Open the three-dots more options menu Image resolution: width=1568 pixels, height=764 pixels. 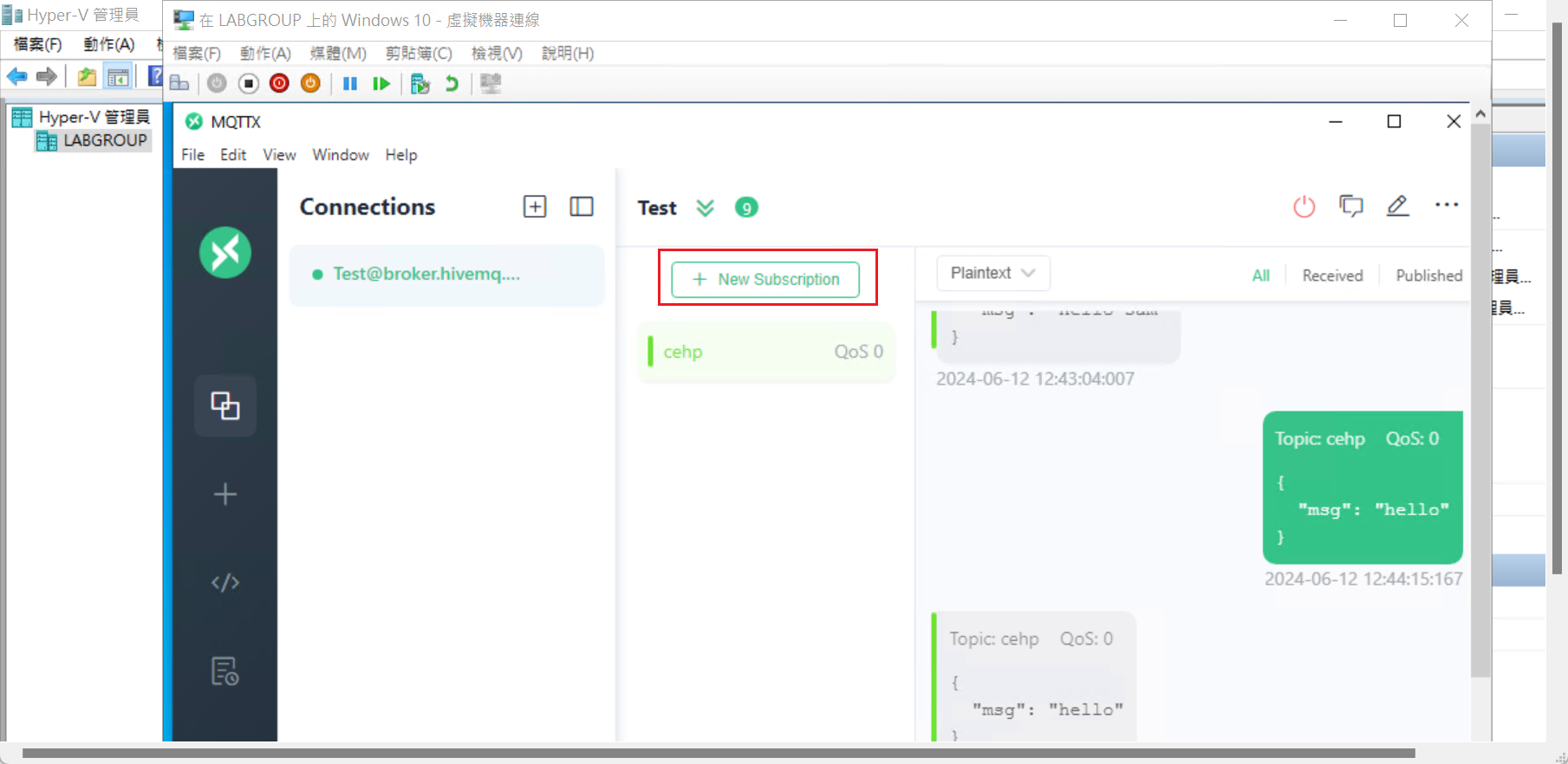pos(1446,205)
